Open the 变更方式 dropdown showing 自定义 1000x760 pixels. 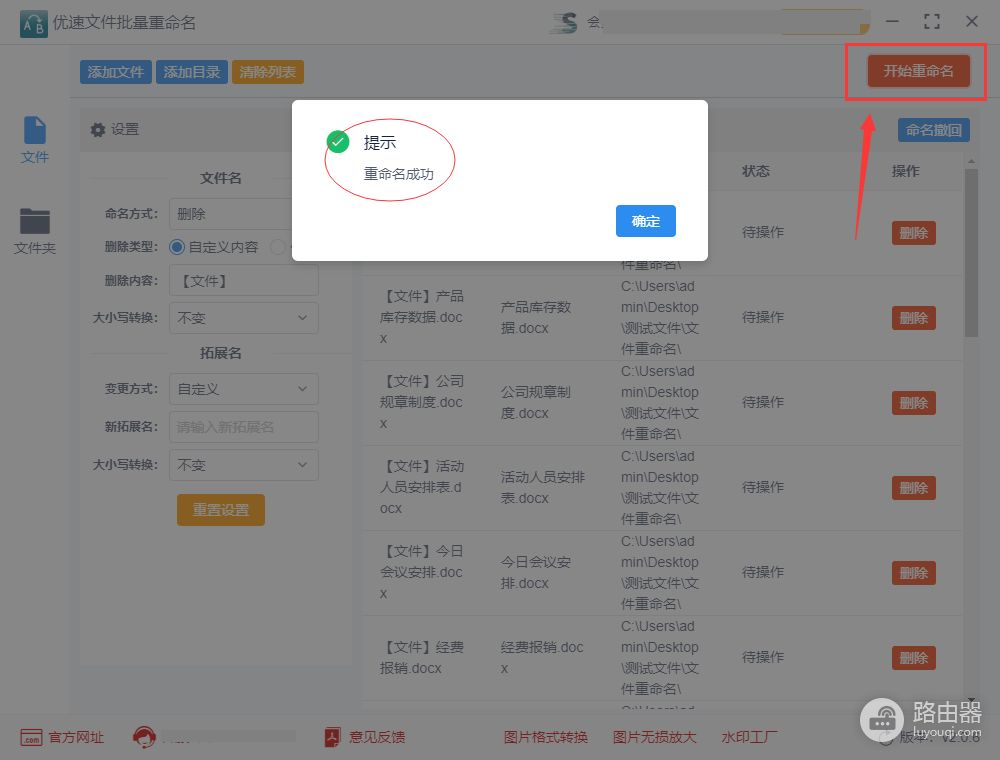tap(244, 389)
